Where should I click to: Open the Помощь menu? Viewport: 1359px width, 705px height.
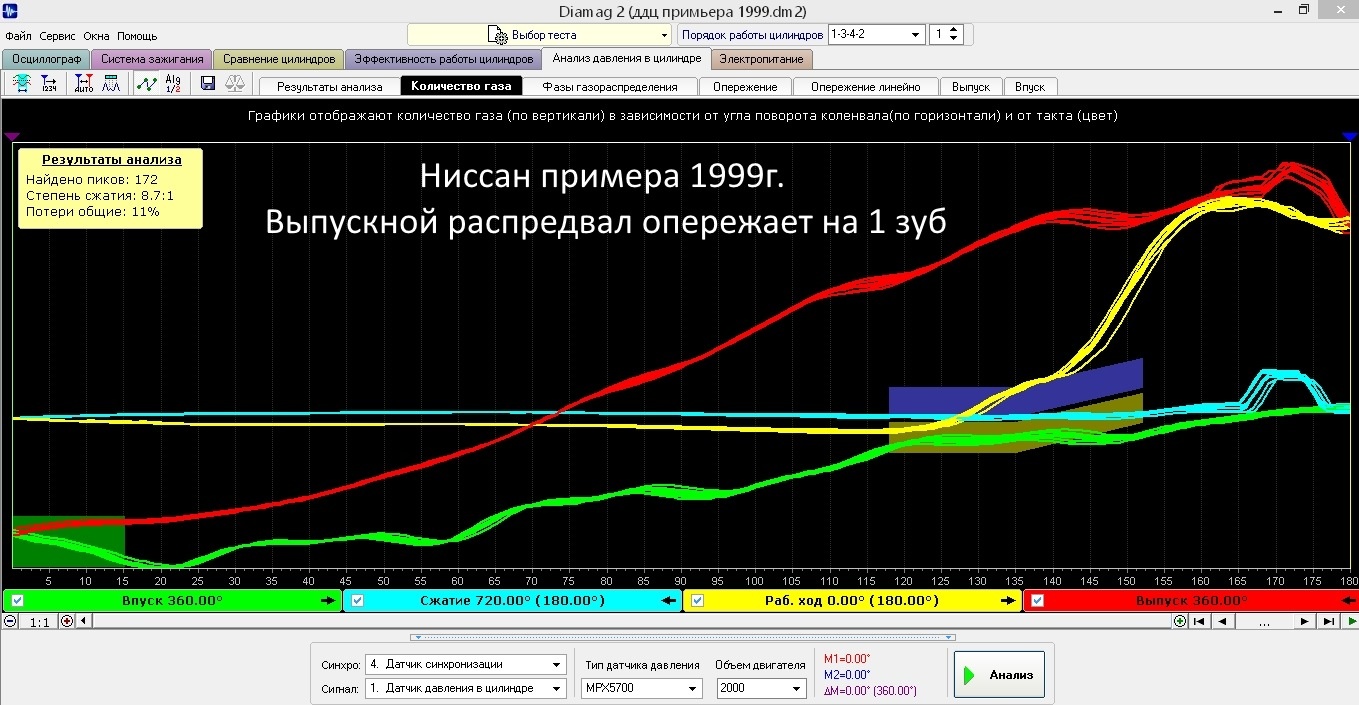click(137, 36)
